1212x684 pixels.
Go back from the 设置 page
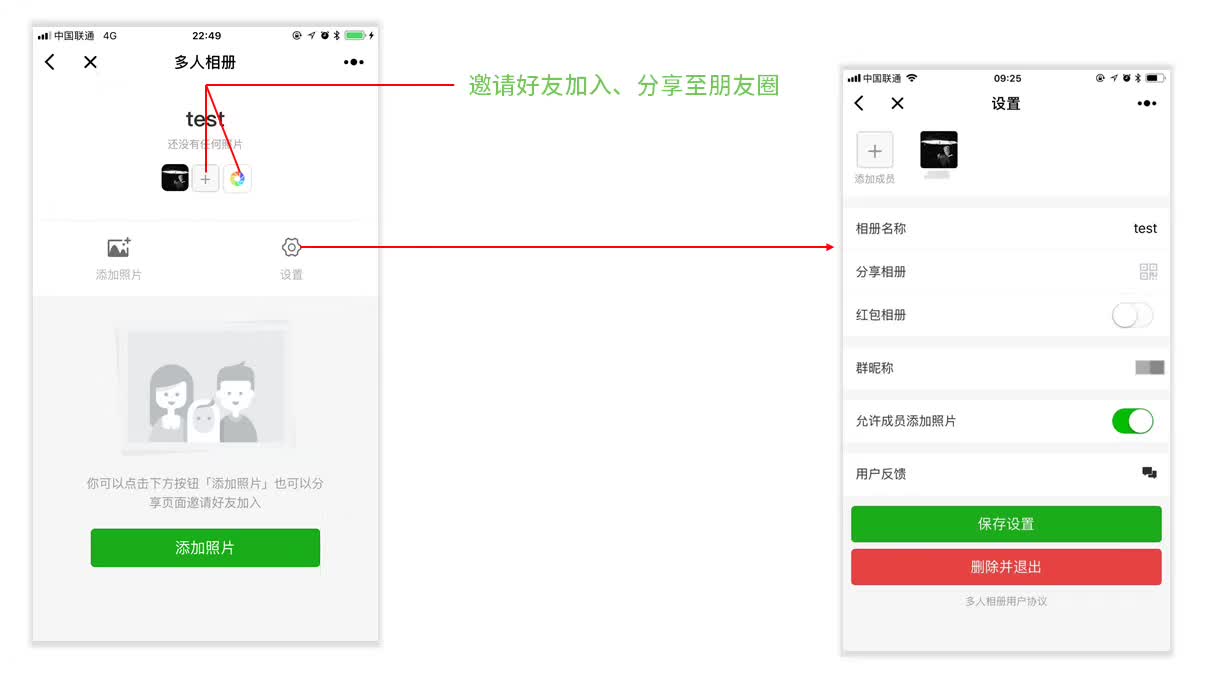point(859,103)
